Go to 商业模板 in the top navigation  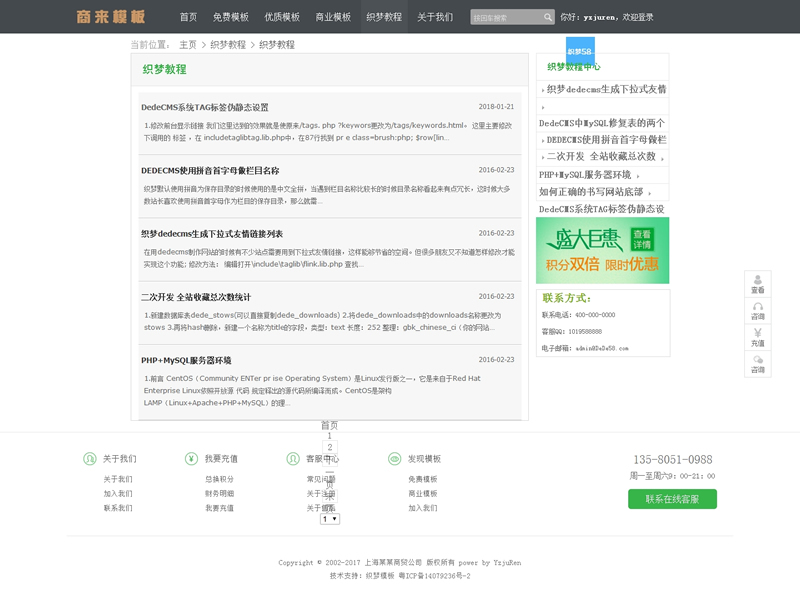click(333, 17)
